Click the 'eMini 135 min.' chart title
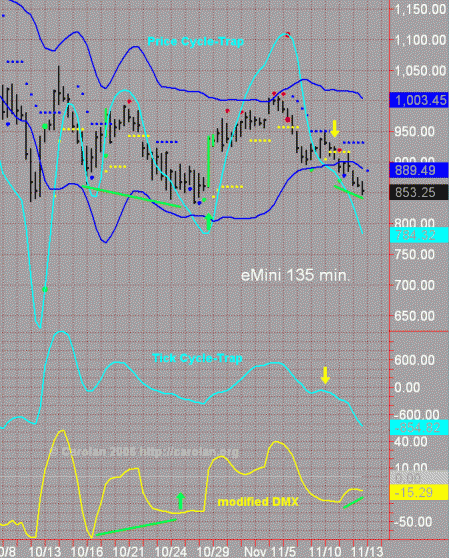Viewport: 449px width, 558px height. 295,275
